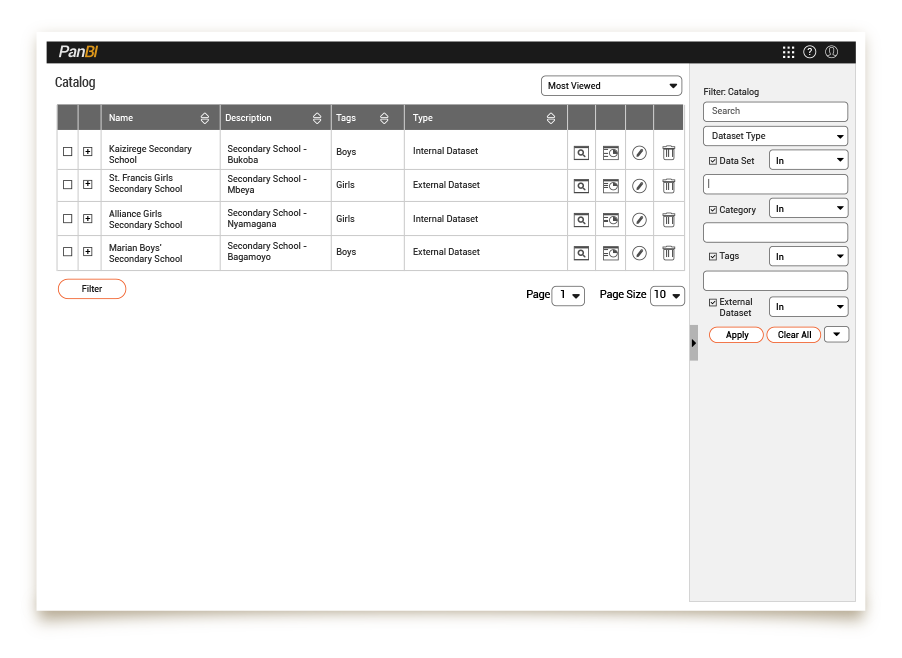This screenshot has width=902, height=658.
Task: Click the Secondary School - Bukoba description
Action: click(x=267, y=155)
